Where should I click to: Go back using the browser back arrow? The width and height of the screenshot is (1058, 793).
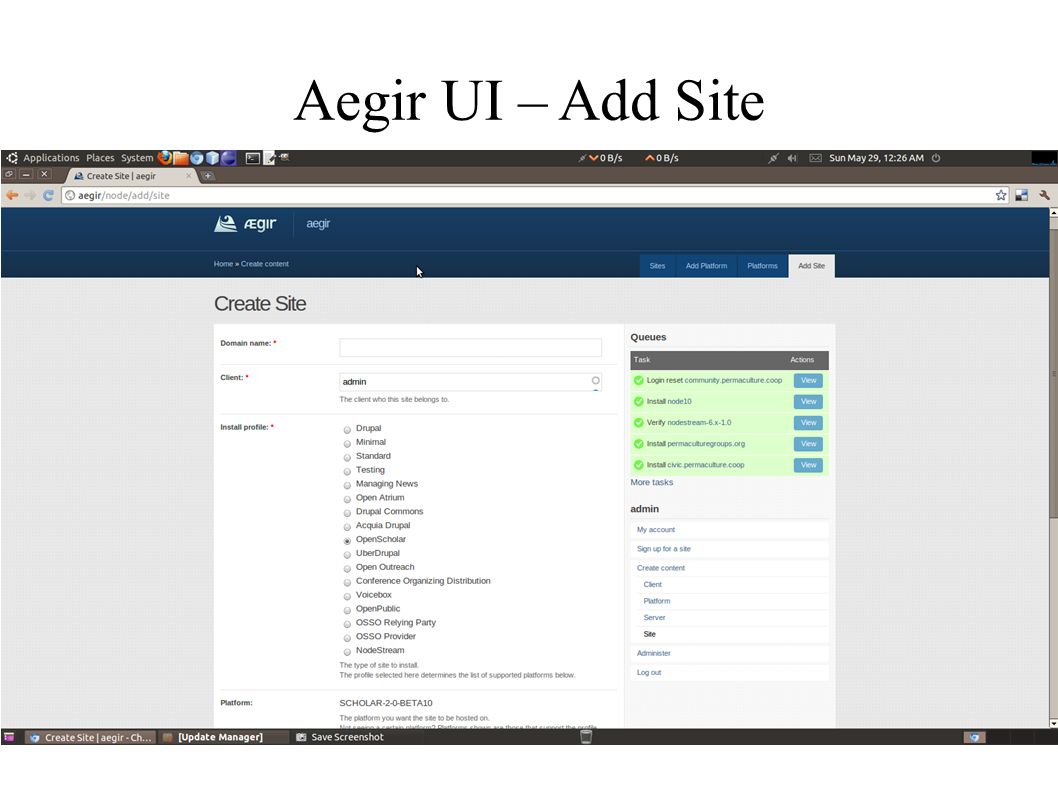(x=12, y=195)
